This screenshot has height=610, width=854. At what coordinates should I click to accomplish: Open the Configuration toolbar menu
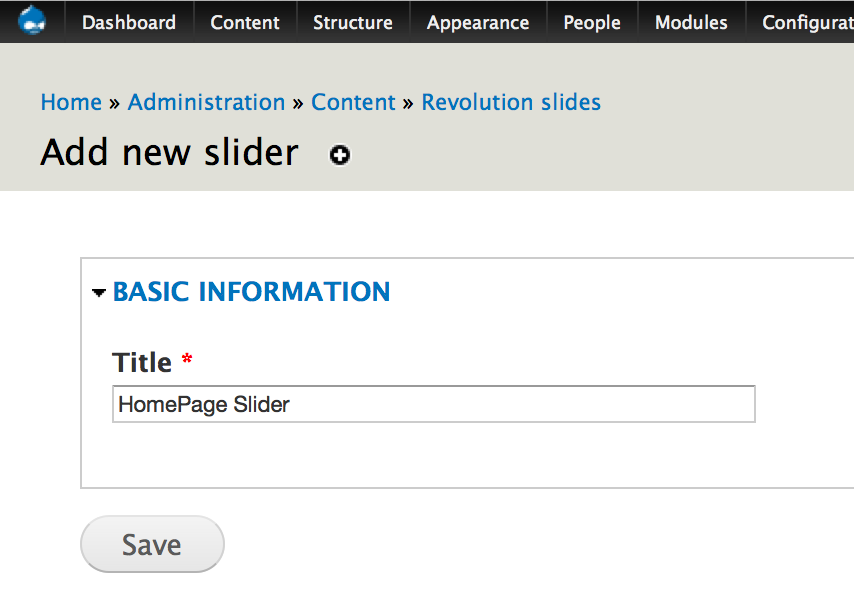point(807,22)
